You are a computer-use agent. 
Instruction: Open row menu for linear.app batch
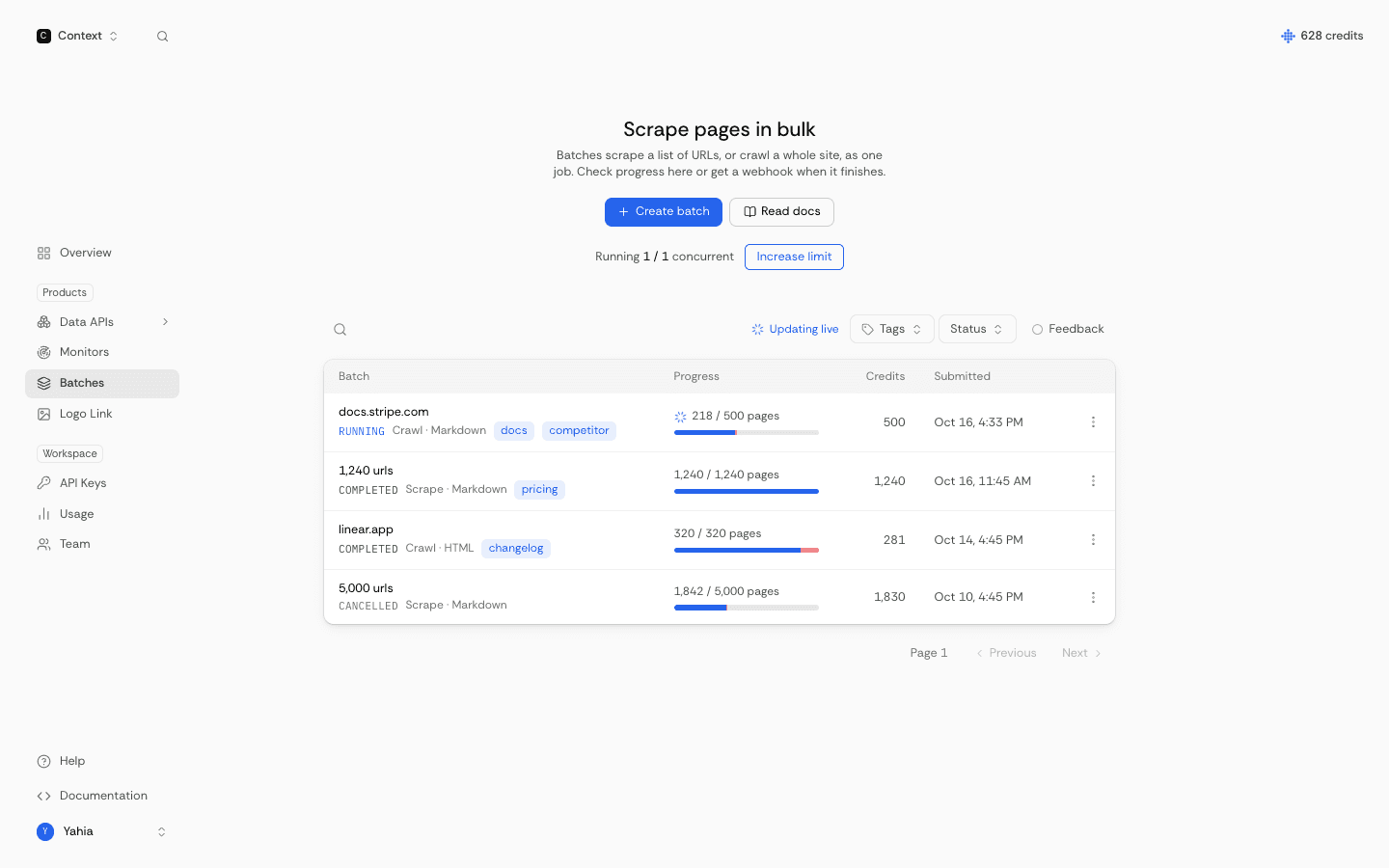(x=1093, y=540)
